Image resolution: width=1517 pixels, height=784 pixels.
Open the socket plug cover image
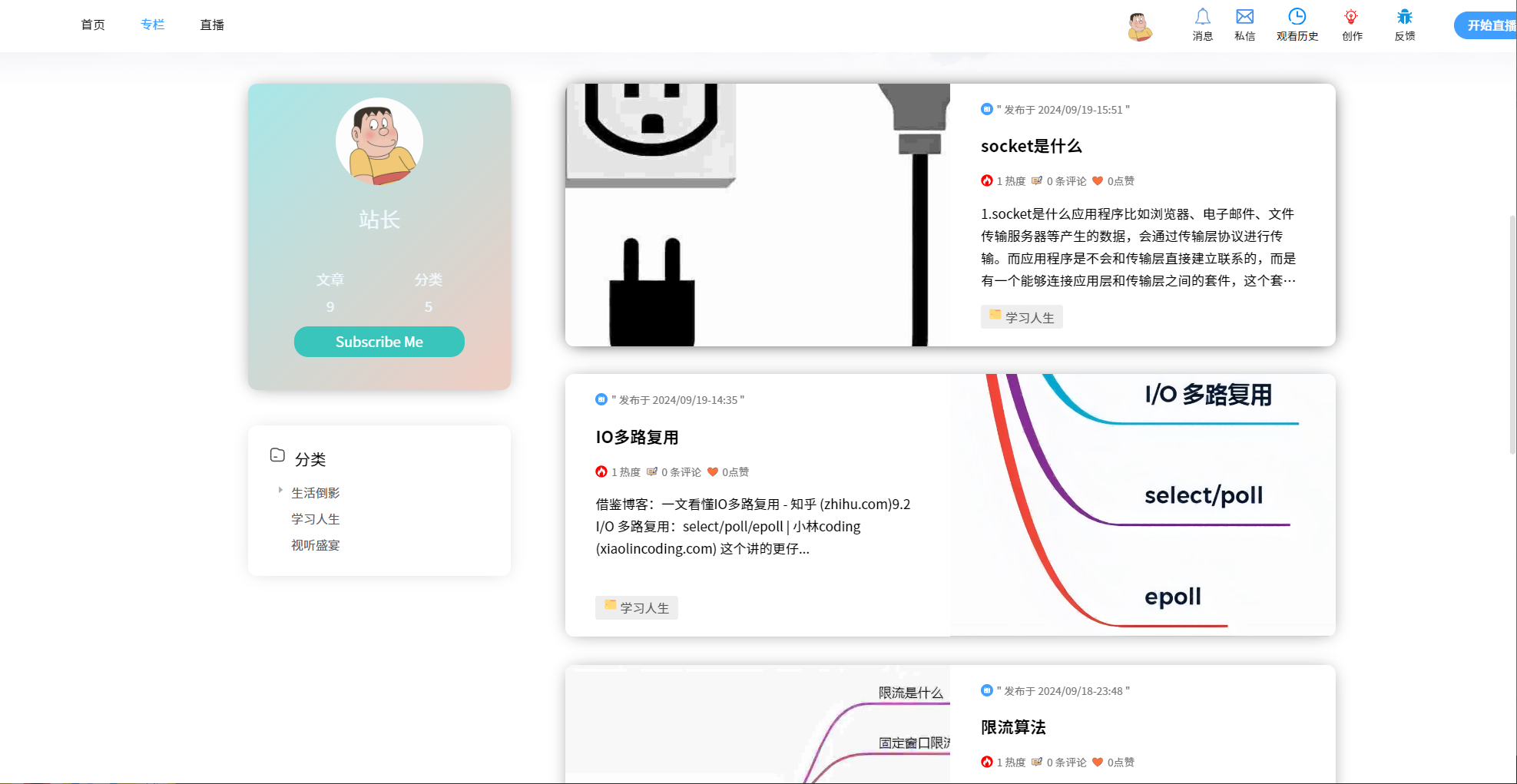tap(757, 215)
